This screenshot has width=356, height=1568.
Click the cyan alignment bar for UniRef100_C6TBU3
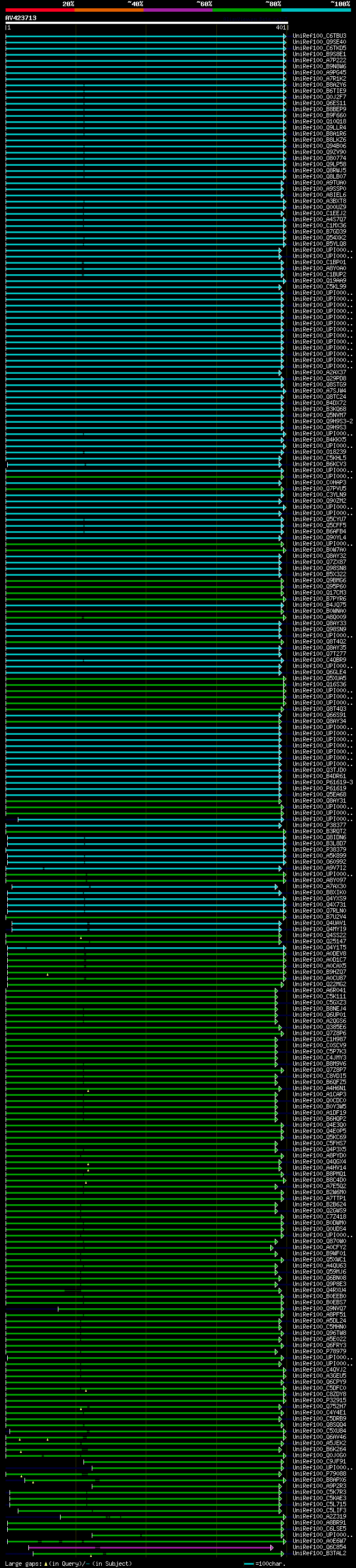[x=146, y=36]
